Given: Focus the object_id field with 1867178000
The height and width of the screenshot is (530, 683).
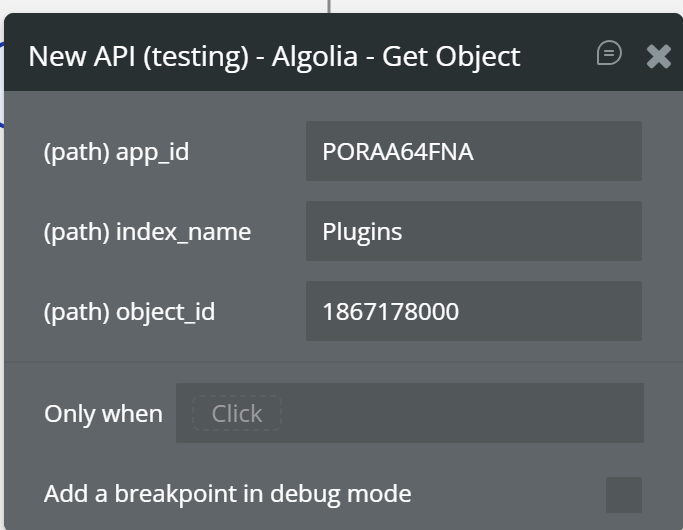Looking at the screenshot, I should [473, 311].
